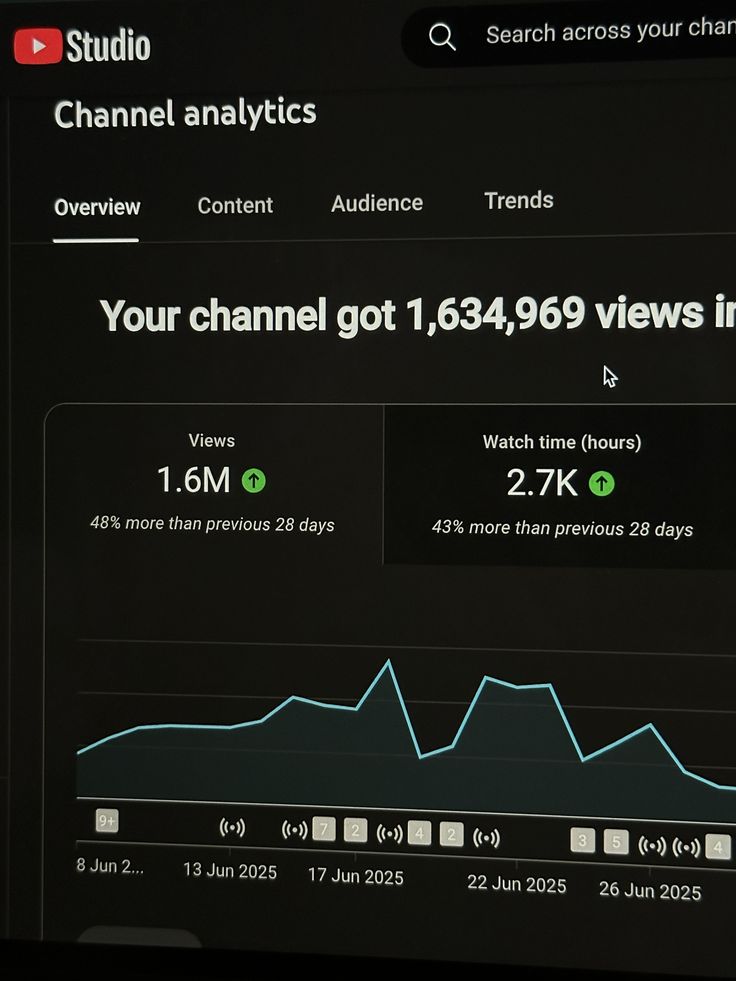
Task: Open the 7 videos published marker
Action: (x=324, y=829)
